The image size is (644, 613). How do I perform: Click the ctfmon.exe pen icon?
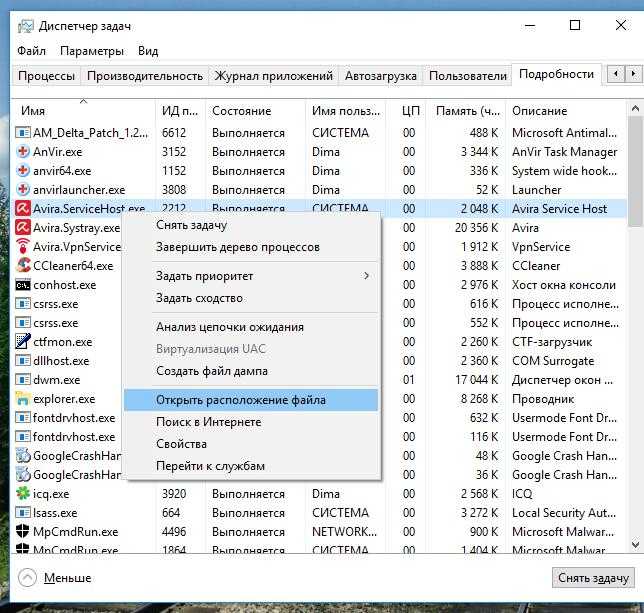(23, 341)
